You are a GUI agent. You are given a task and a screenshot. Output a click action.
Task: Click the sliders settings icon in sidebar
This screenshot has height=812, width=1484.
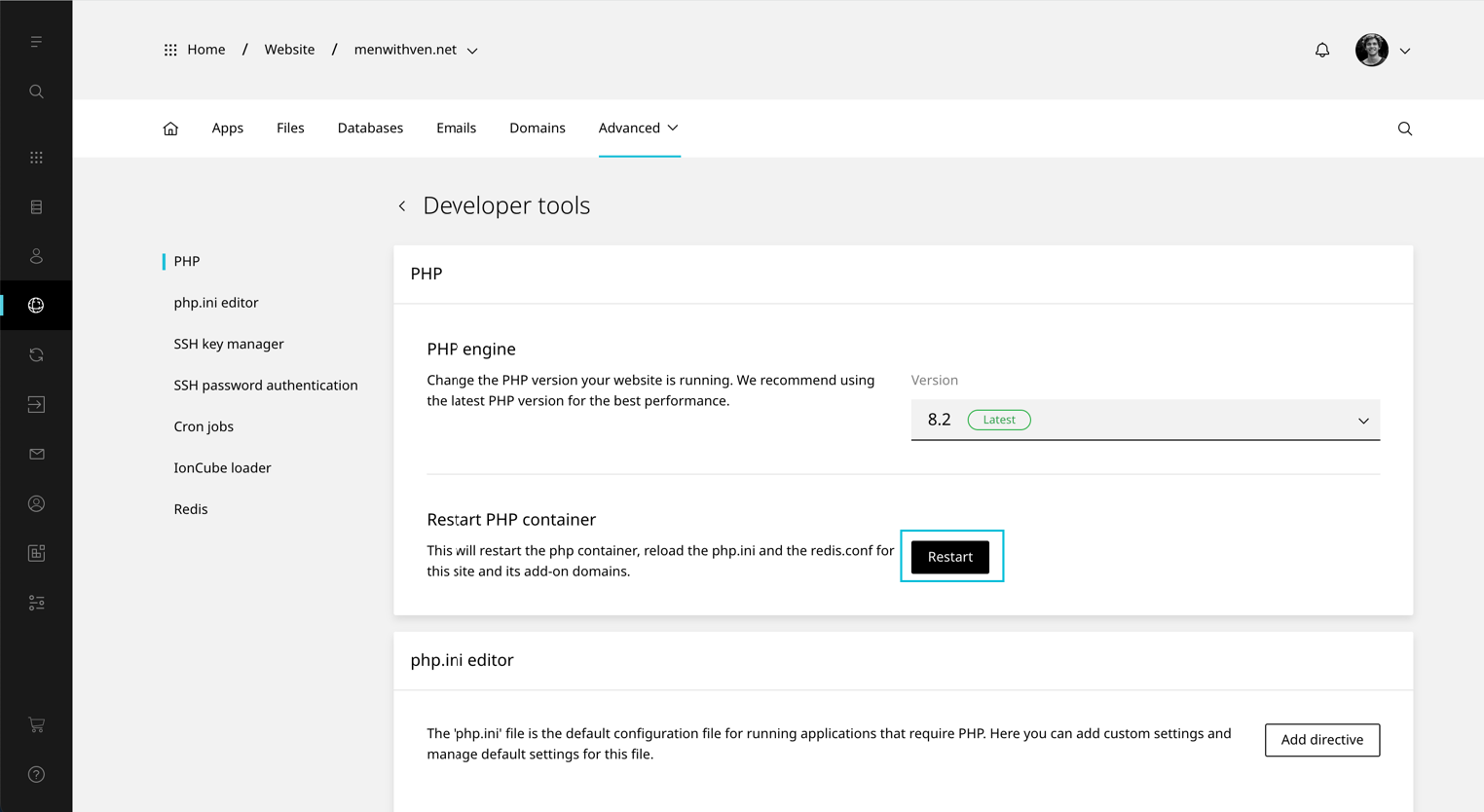36,604
